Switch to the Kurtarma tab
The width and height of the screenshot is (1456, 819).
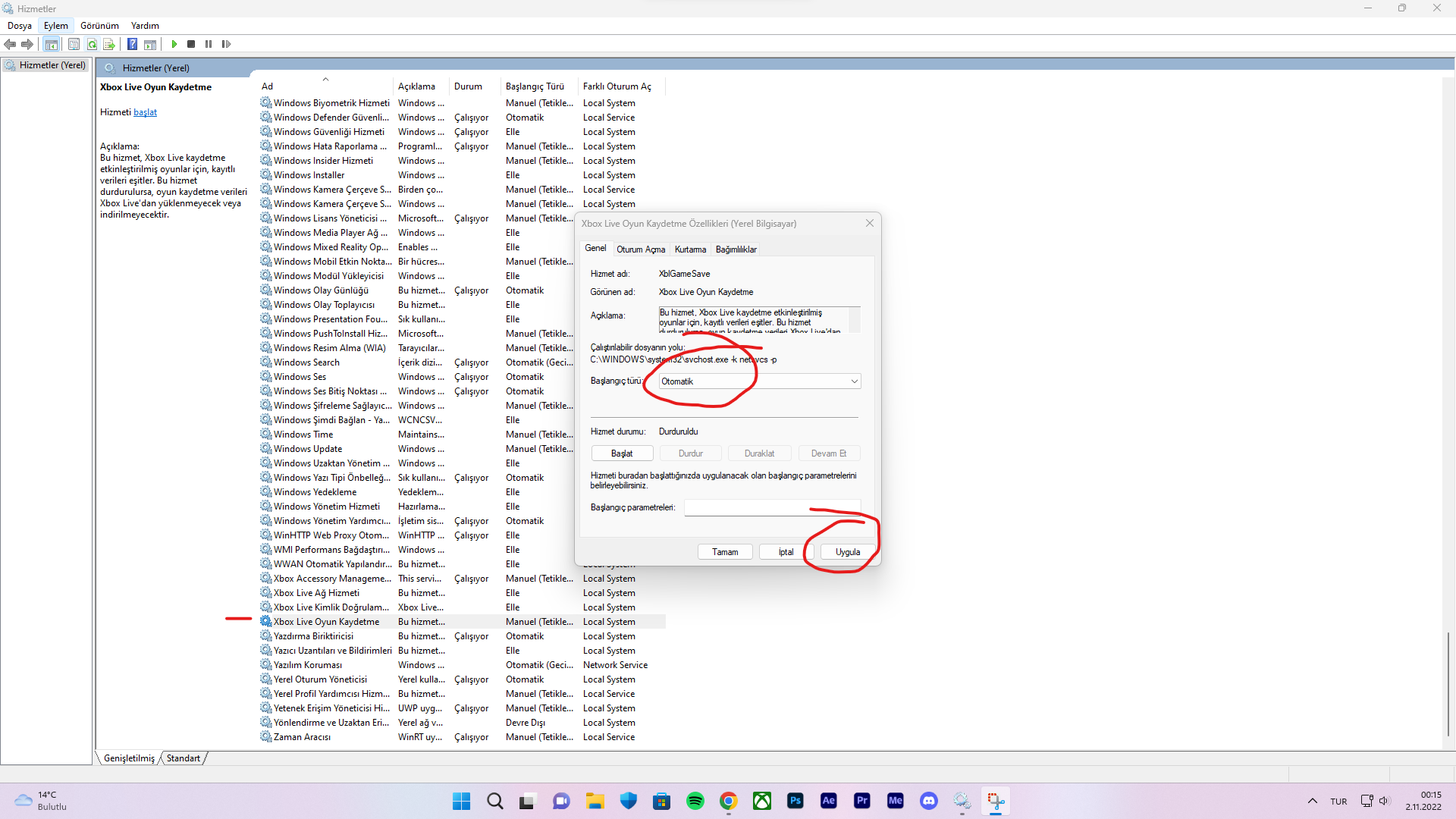coord(690,249)
